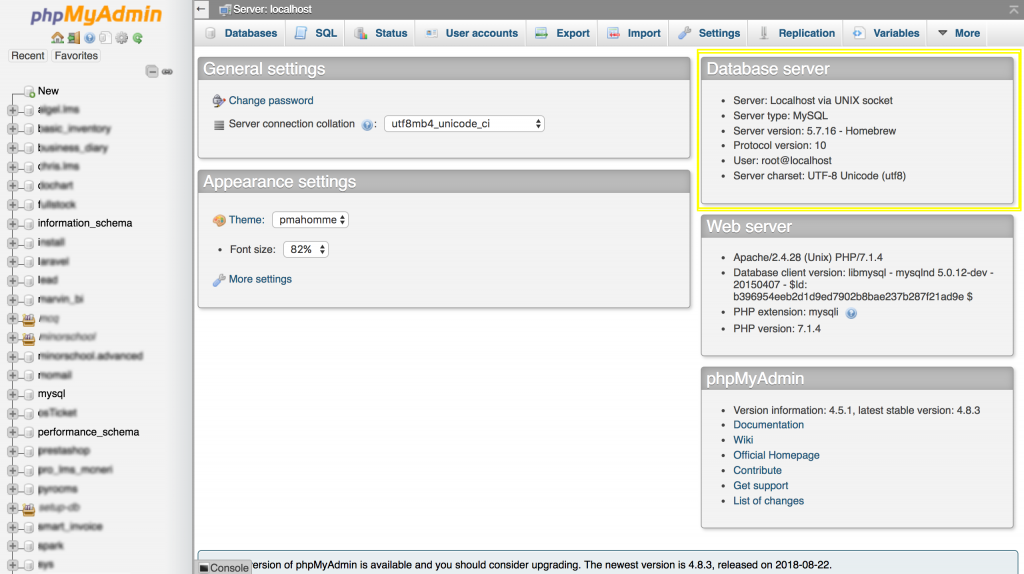Go to the Status tab
Screen dimensions: 1024x574
[381, 33]
